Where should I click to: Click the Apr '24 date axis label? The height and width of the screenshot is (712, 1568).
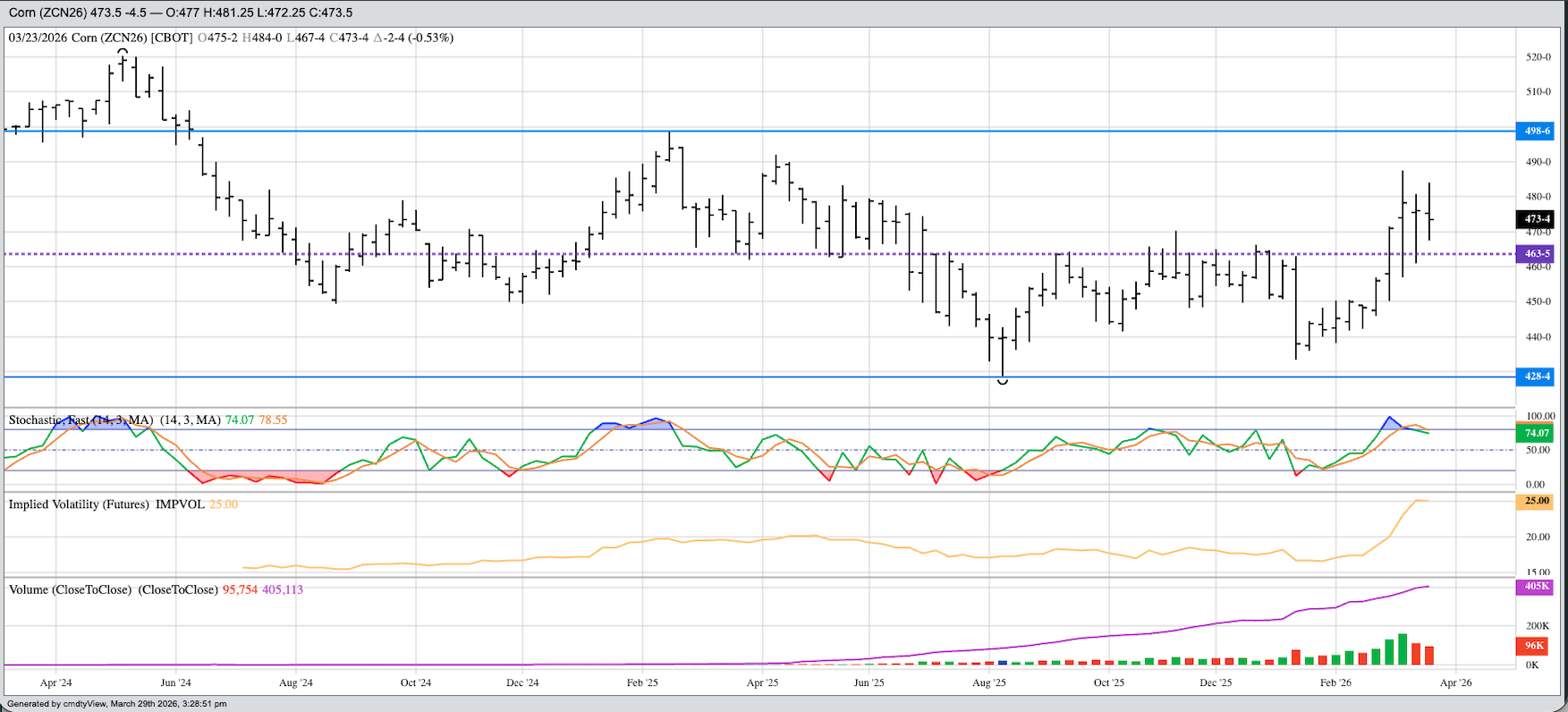pos(55,682)
